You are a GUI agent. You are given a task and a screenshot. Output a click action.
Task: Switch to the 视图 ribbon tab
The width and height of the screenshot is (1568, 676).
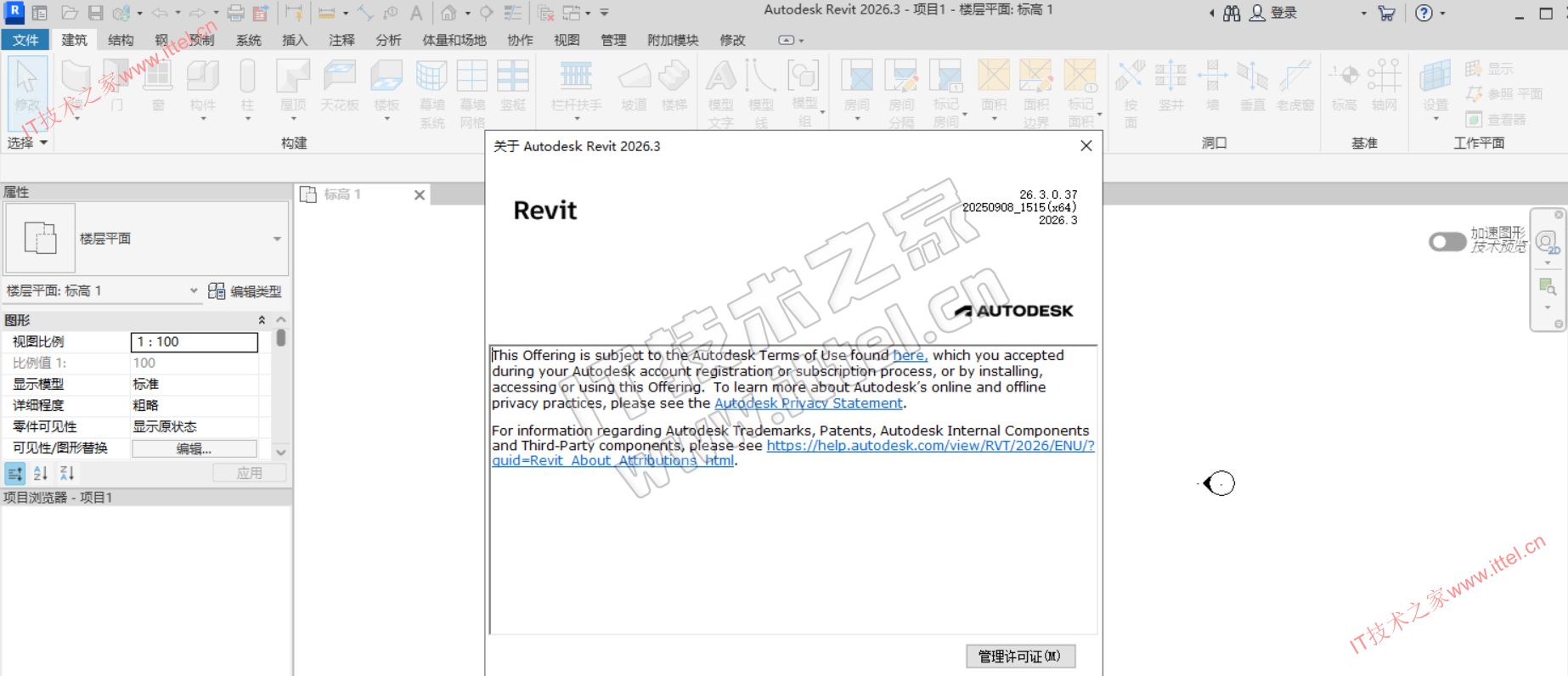tap(567, 40)
